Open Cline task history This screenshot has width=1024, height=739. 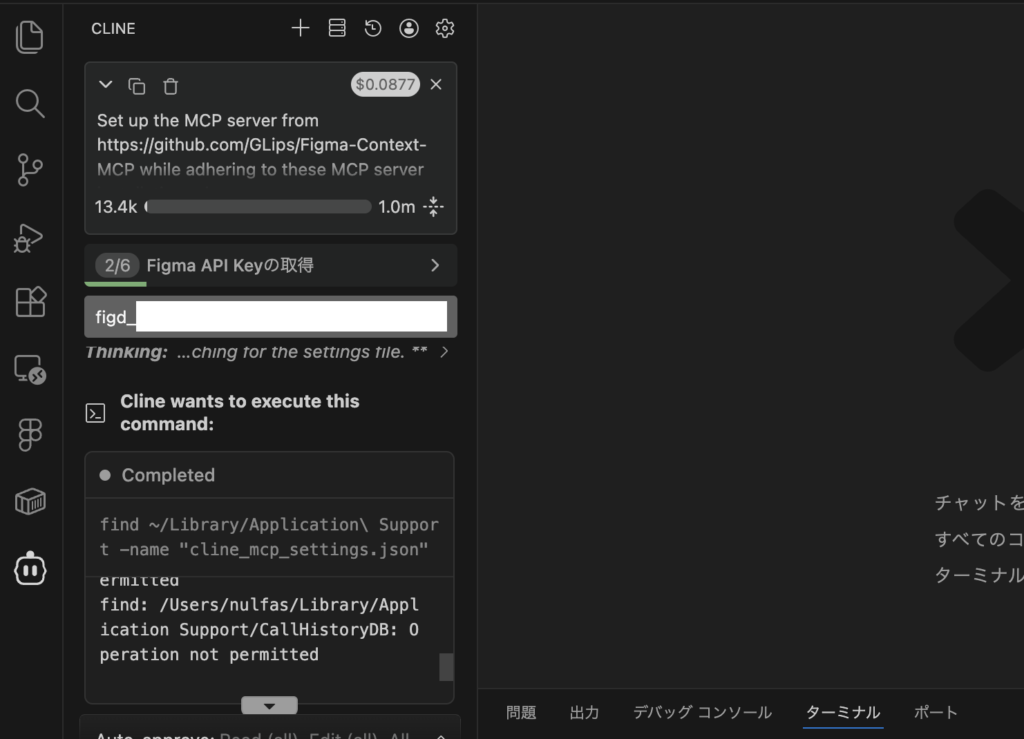[373, 28]
